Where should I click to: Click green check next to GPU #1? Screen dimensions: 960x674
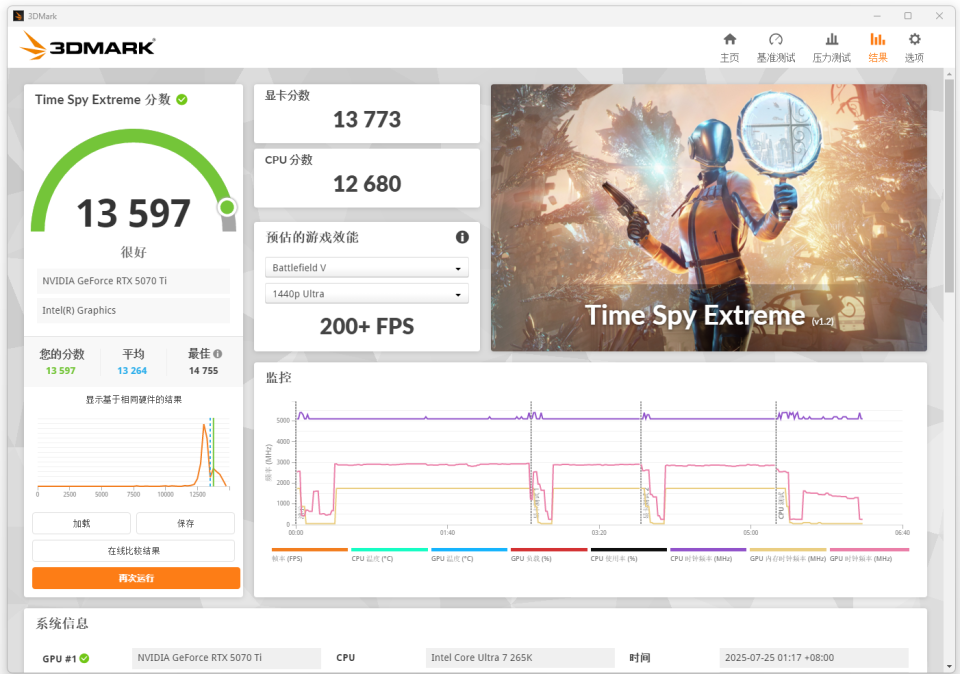[84, 658]
